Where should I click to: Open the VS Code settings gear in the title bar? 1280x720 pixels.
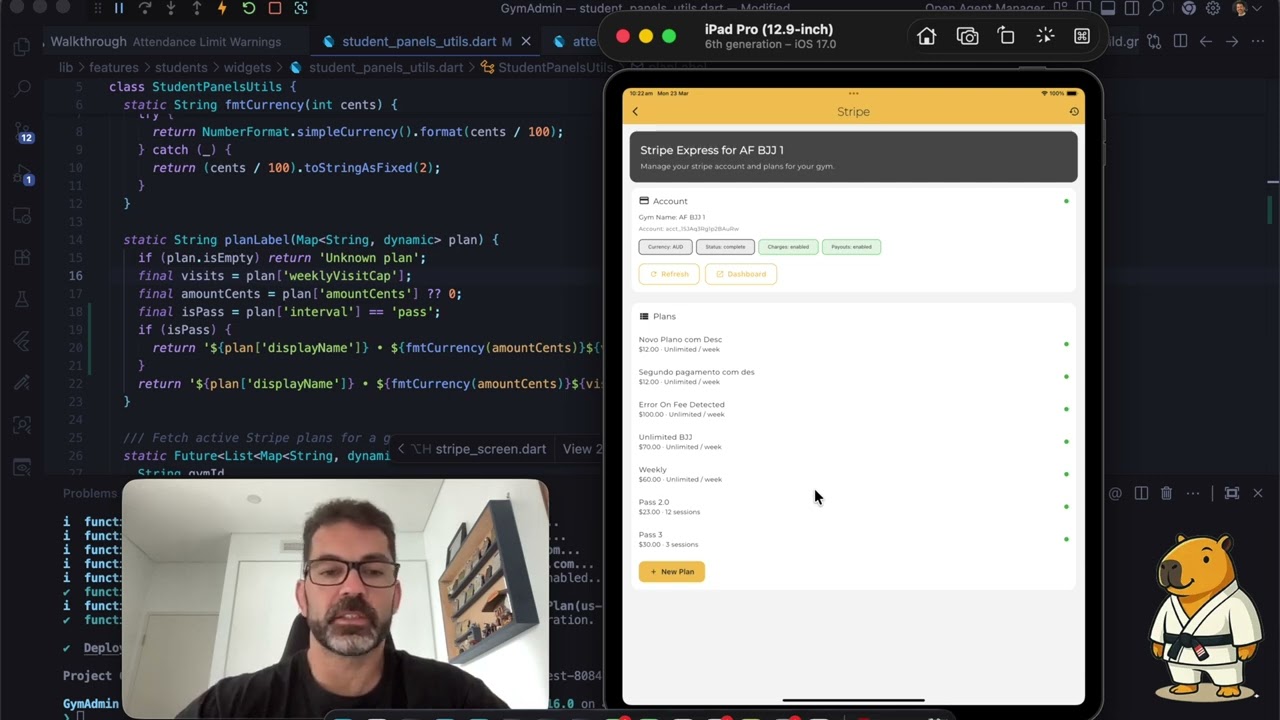coord(1213,8)
